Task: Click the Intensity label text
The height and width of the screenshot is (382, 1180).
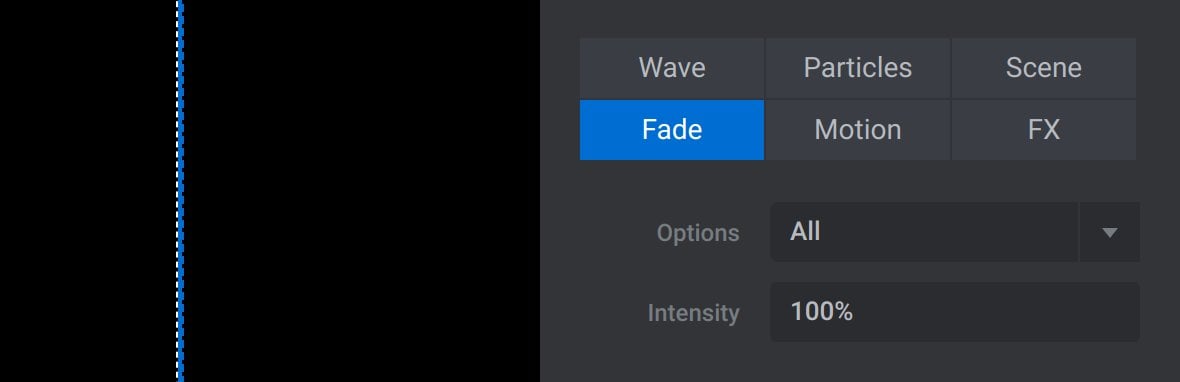Action: pos(693,312)
